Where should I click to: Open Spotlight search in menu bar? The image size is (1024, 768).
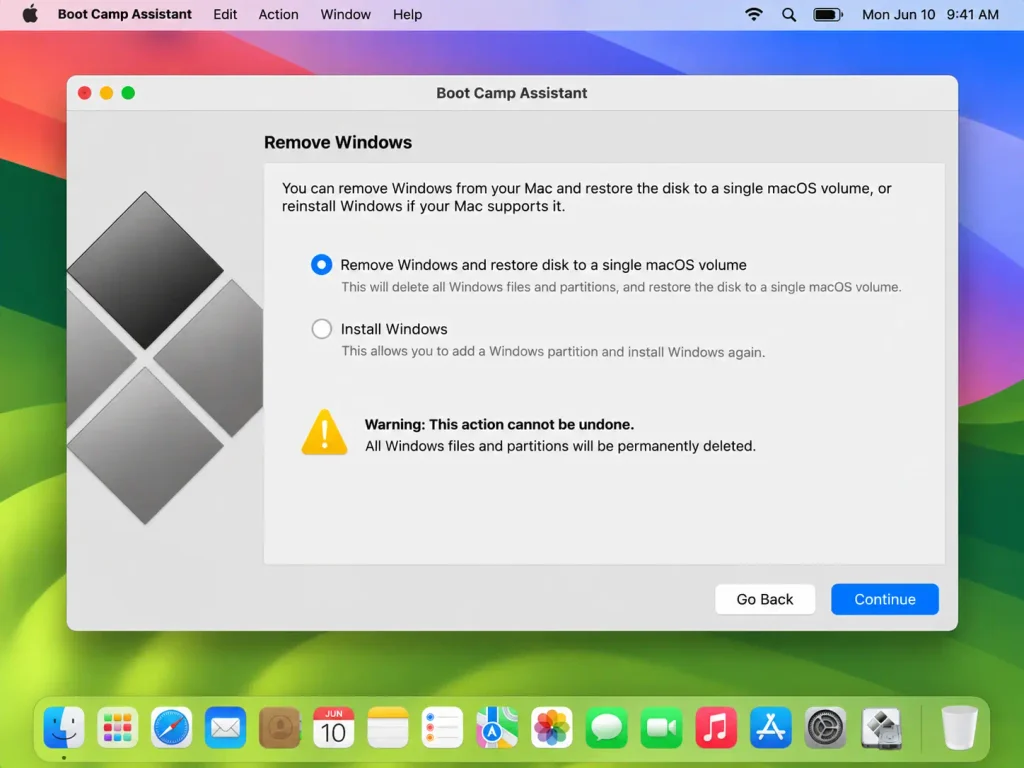point(789,14)
